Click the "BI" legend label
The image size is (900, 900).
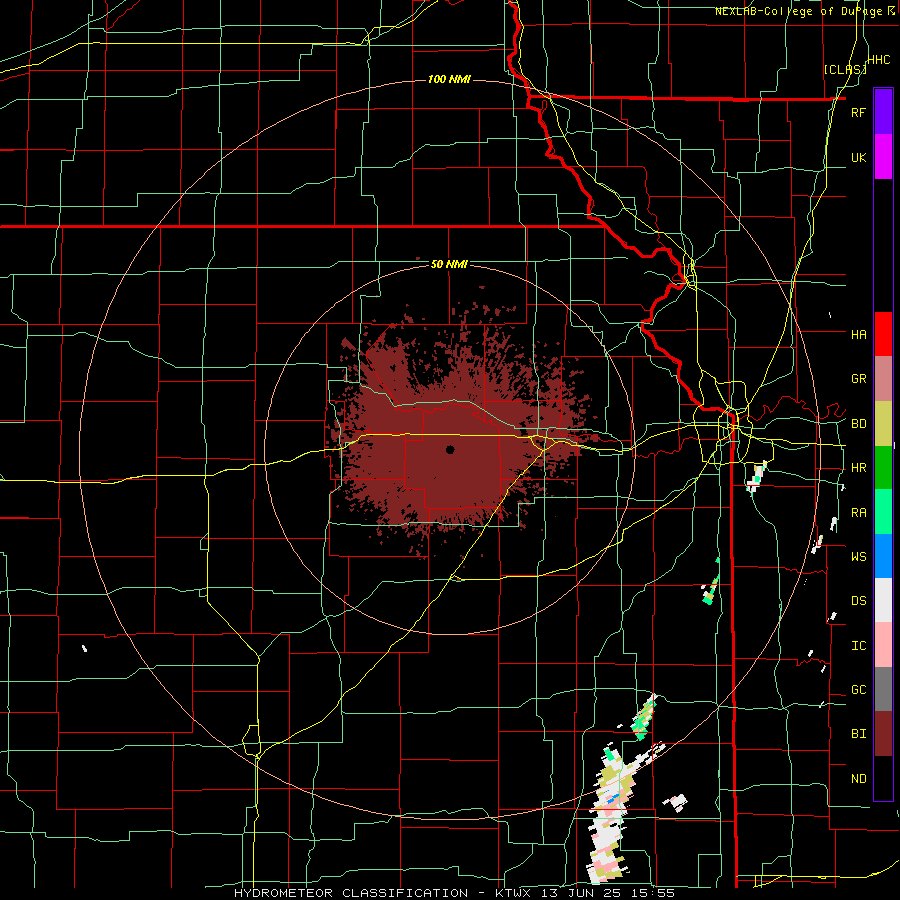coord(858,734)
